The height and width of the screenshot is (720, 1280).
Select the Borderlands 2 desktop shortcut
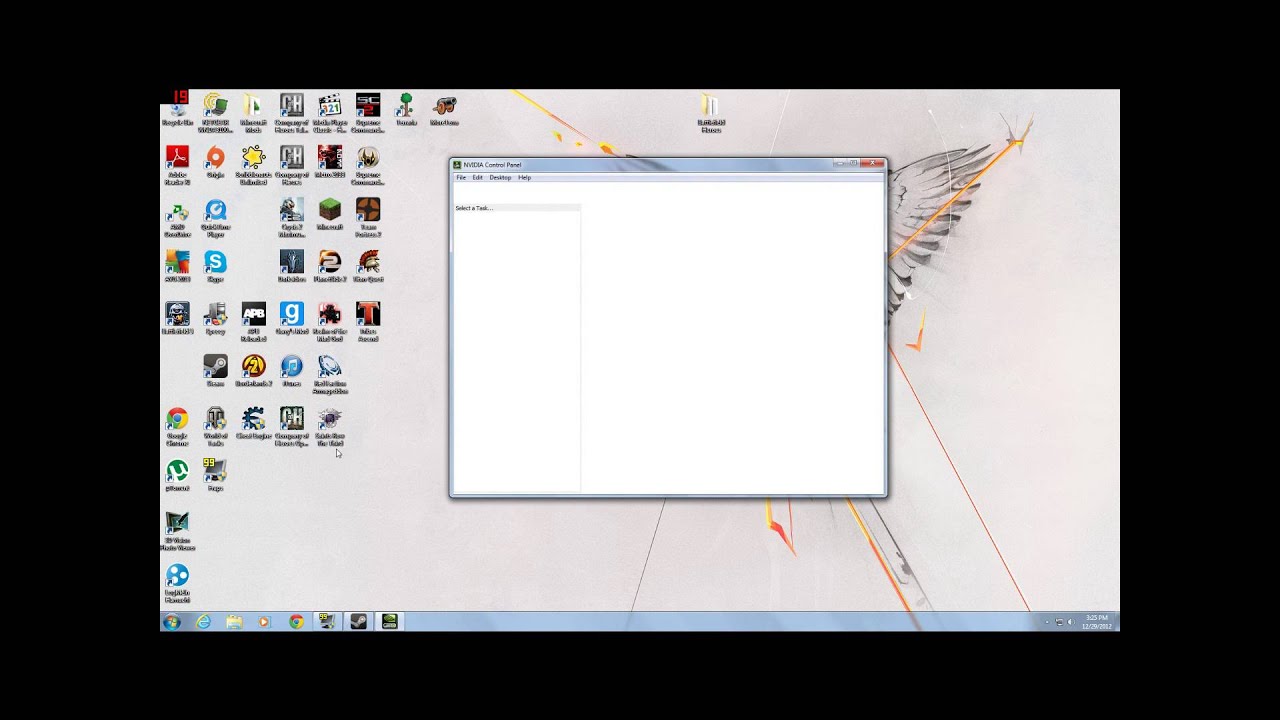[253, 370]
